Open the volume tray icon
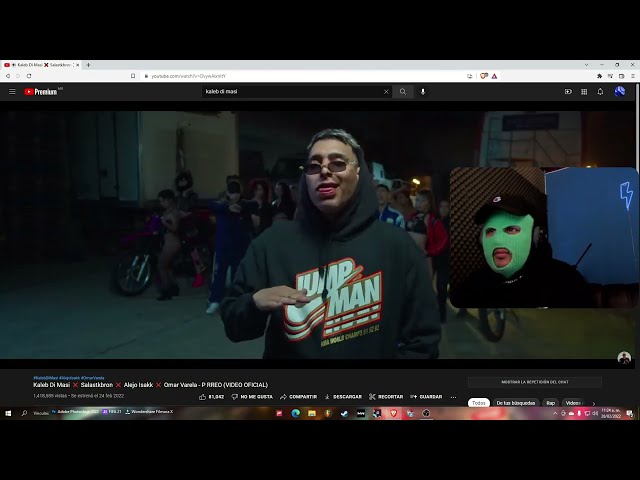 pyautogui.click(x=595, y=413)
